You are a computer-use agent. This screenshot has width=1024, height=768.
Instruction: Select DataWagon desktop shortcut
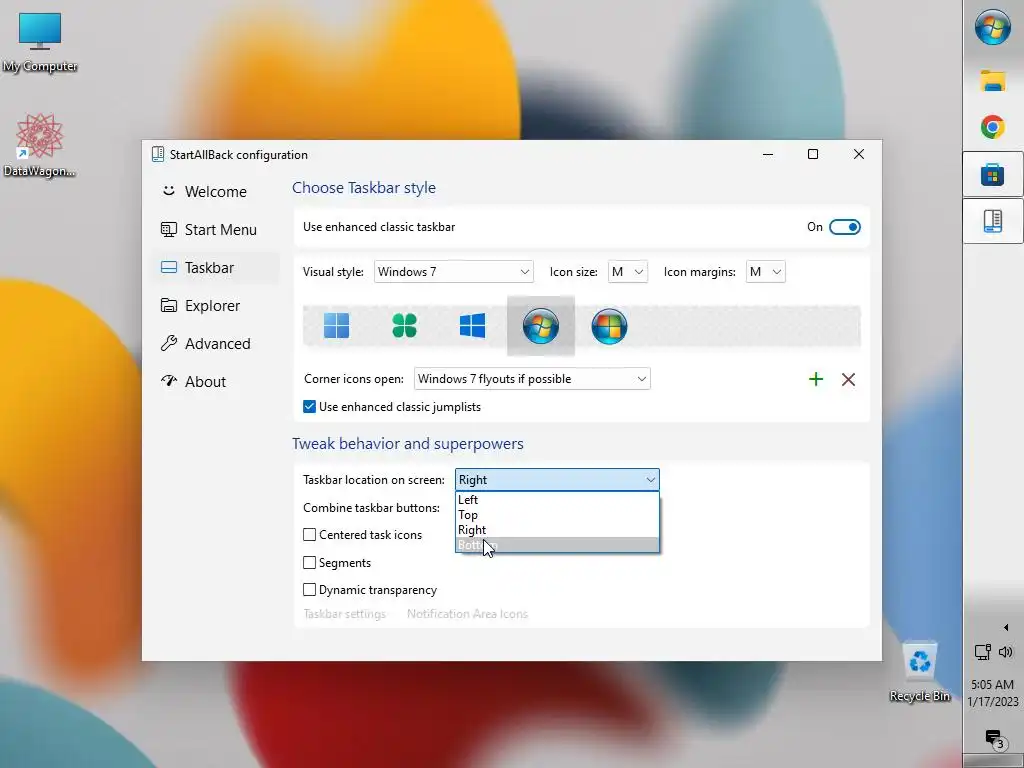tap(39, 145)
